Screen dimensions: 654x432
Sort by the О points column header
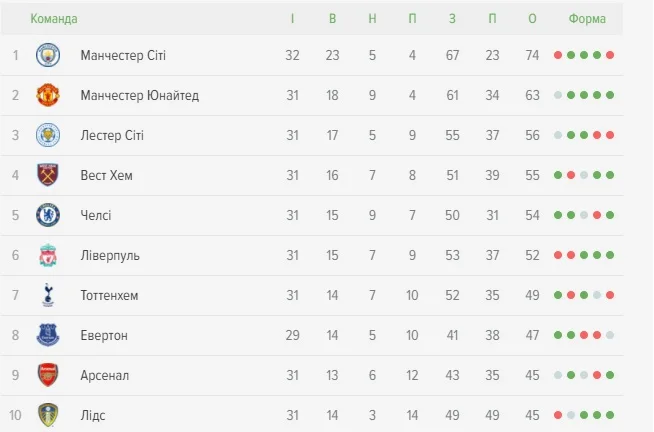click(532, 19)
